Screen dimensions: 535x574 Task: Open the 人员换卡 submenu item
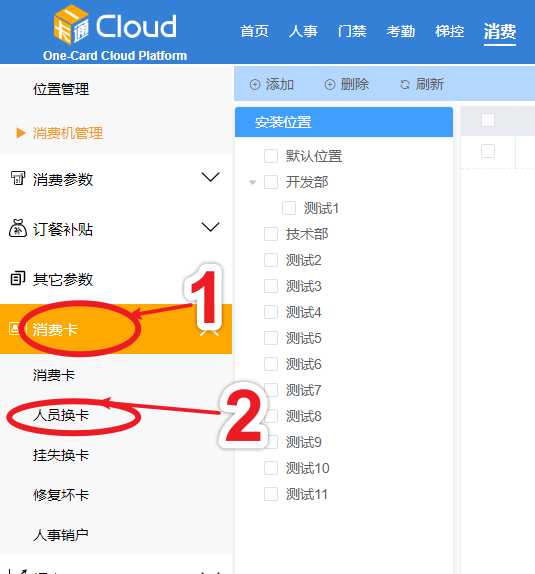pyautogui.click(x=61, y=415)
